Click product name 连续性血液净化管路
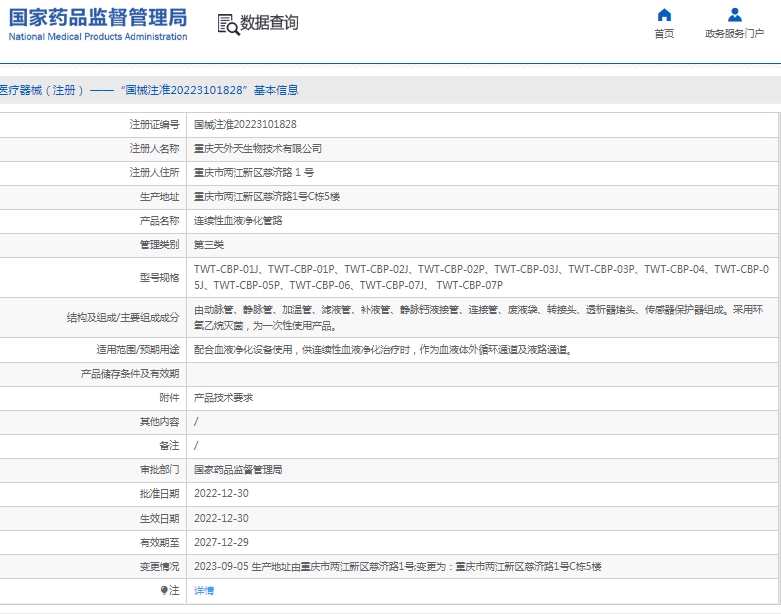Screen dimensions: 781x614 click(238, 220)
